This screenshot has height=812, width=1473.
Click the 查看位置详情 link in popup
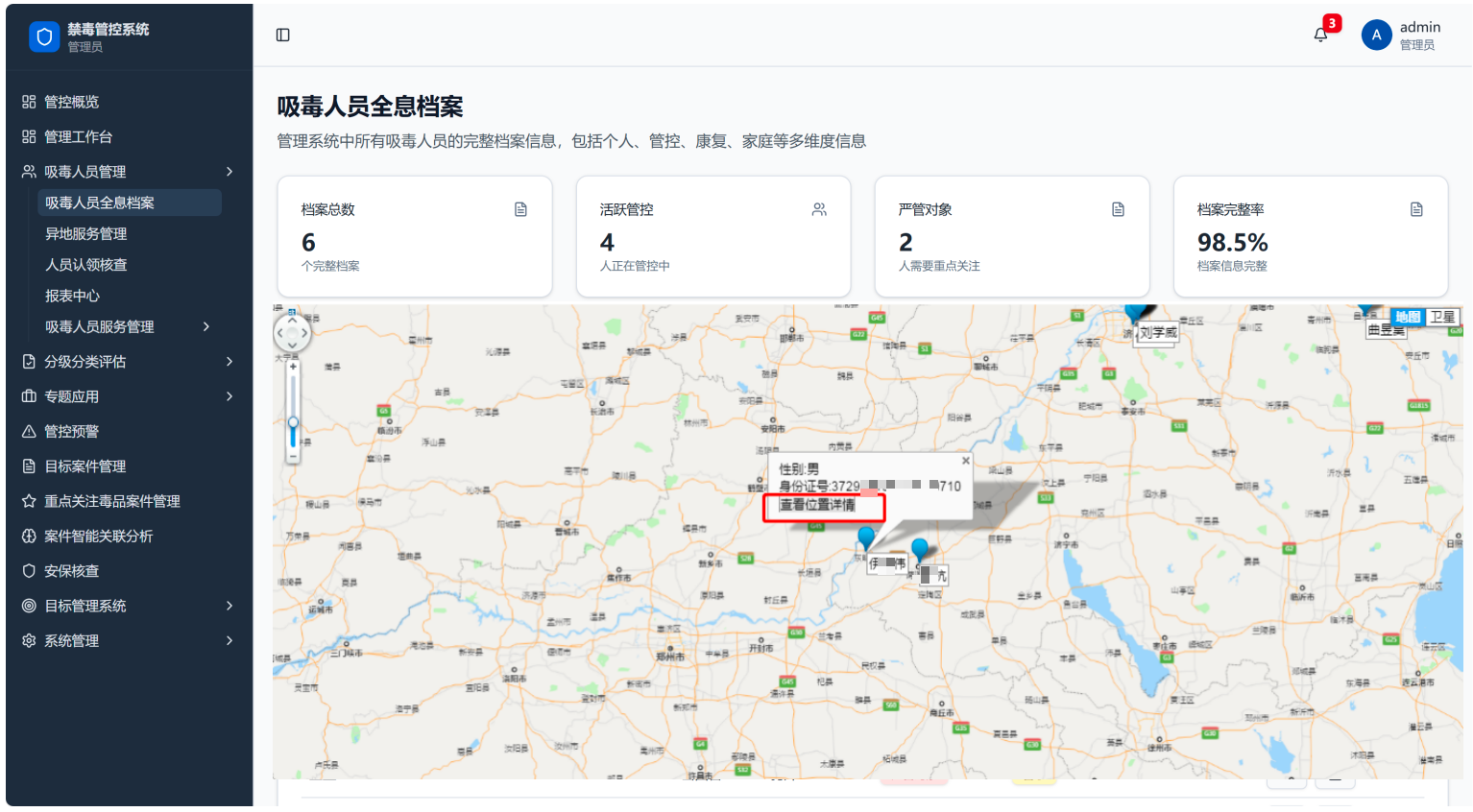click(x=817, y=505)
